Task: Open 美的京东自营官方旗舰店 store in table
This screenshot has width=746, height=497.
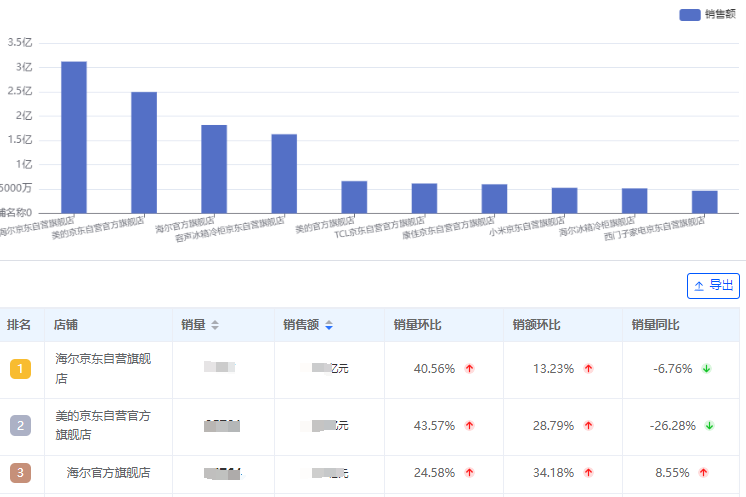Action: 103,425
